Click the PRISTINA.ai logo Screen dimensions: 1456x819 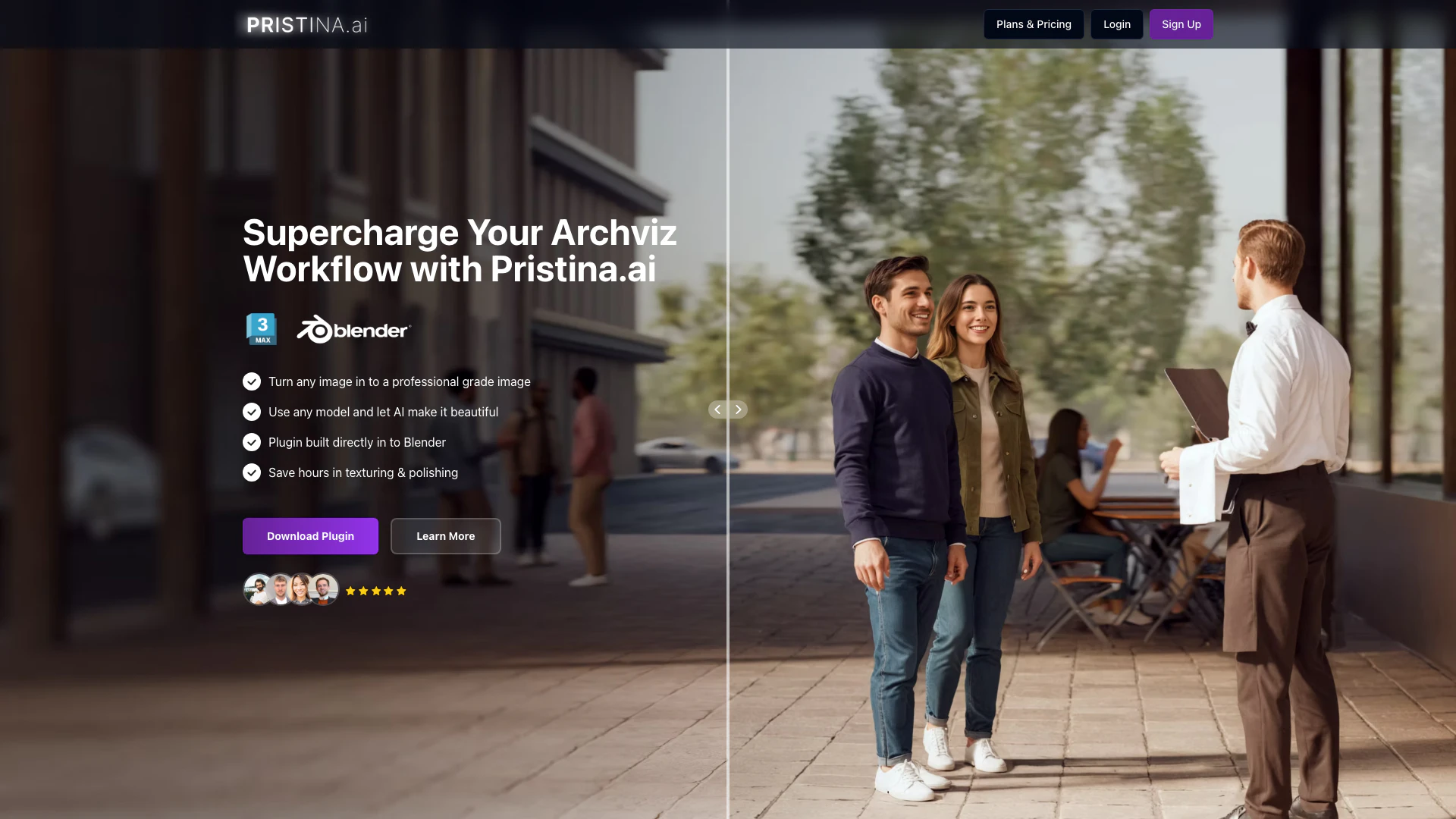(x=307, y=25)
